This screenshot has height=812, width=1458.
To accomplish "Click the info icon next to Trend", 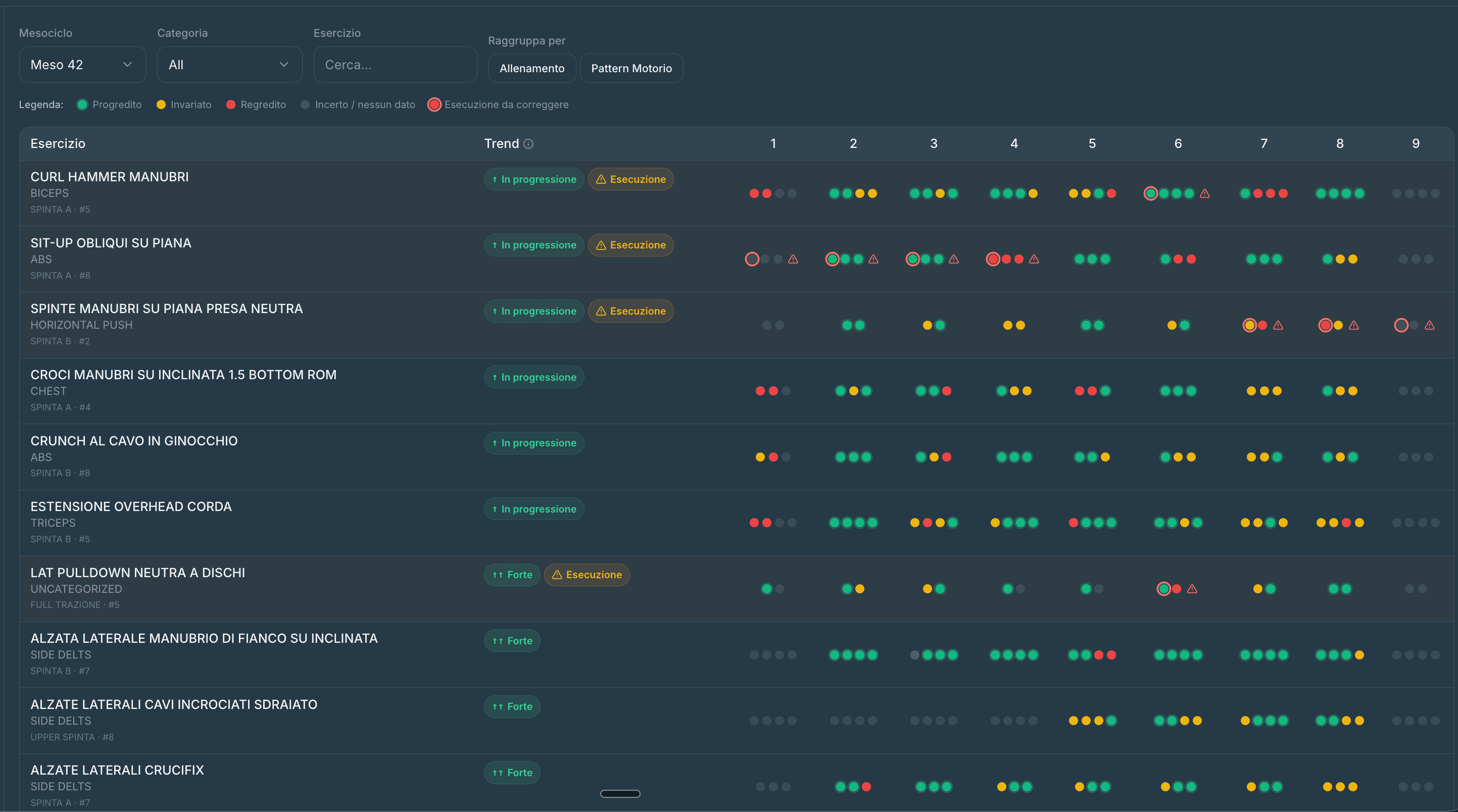I will [x=528, y=144].
